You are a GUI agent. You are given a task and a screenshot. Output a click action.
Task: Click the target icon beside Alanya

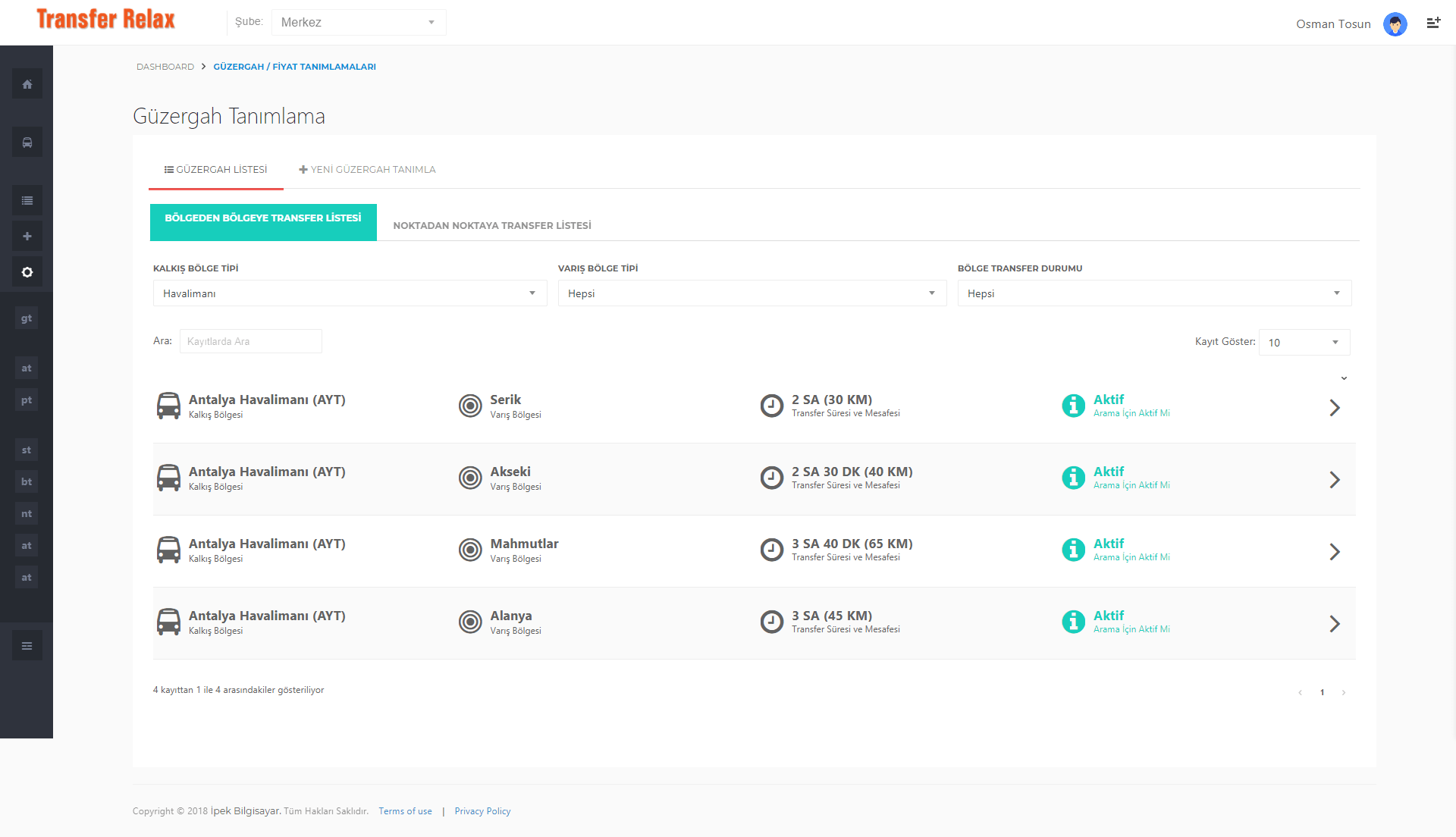pos(470,622)
